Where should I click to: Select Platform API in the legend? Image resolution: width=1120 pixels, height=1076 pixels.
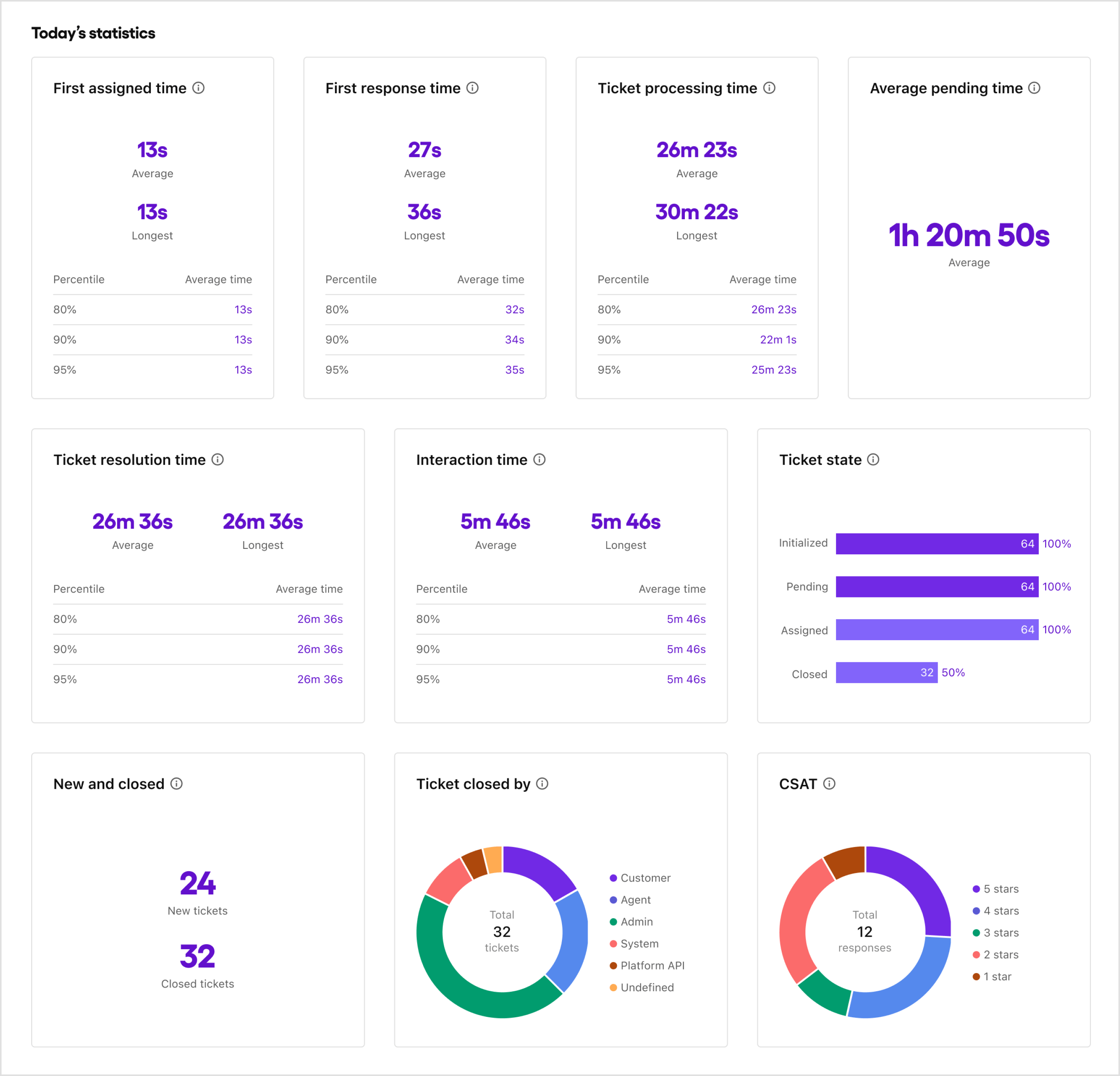pos(647,966)
